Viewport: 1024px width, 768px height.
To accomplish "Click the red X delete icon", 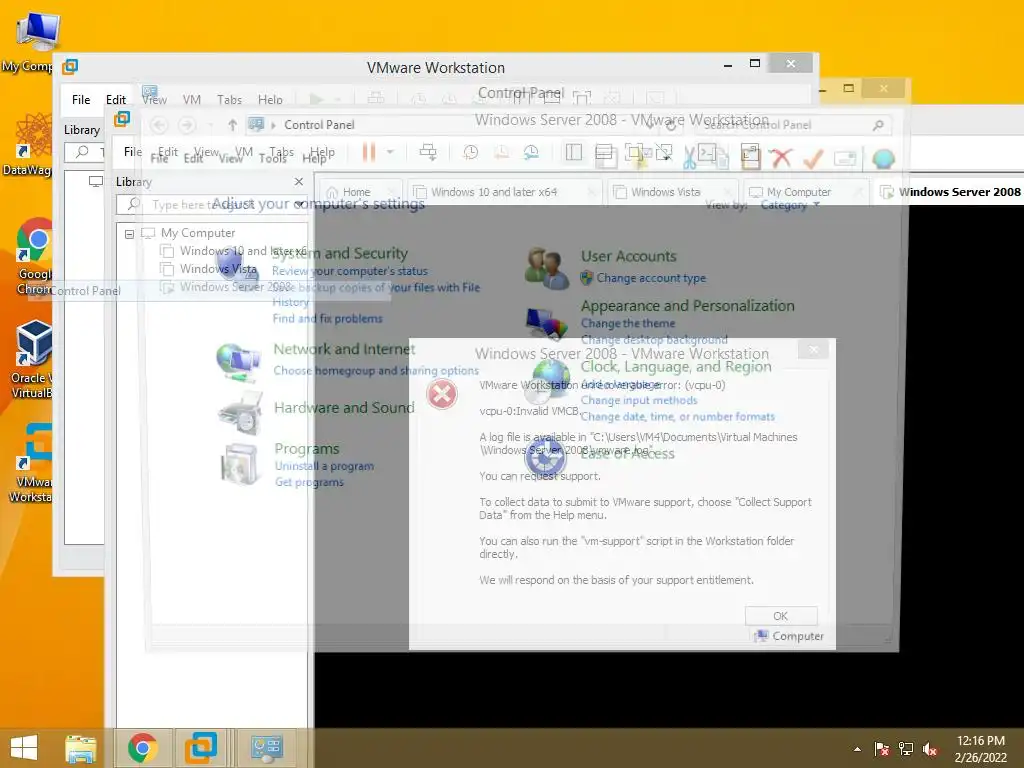I will tap(781, 157).
